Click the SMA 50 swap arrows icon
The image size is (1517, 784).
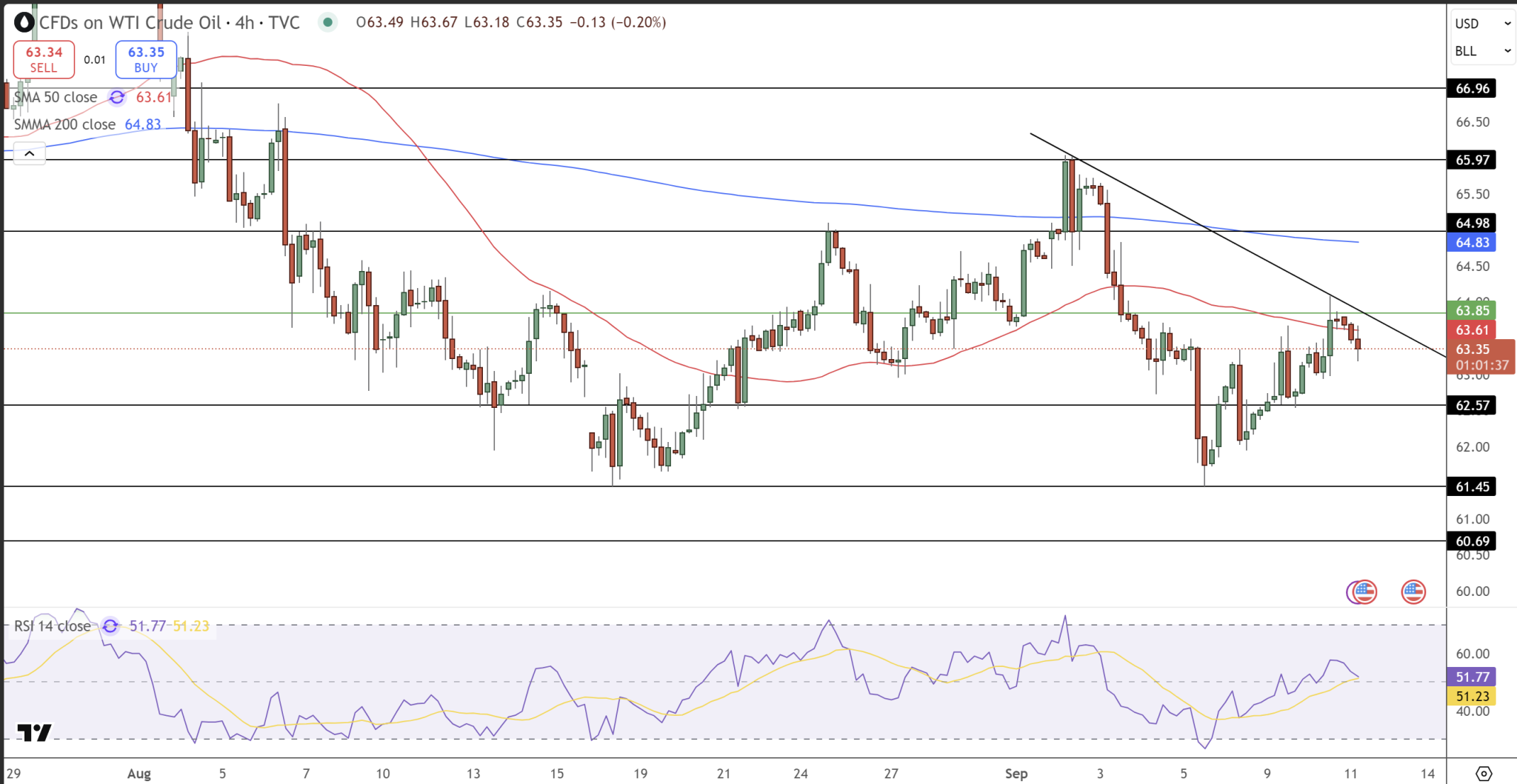115,97
